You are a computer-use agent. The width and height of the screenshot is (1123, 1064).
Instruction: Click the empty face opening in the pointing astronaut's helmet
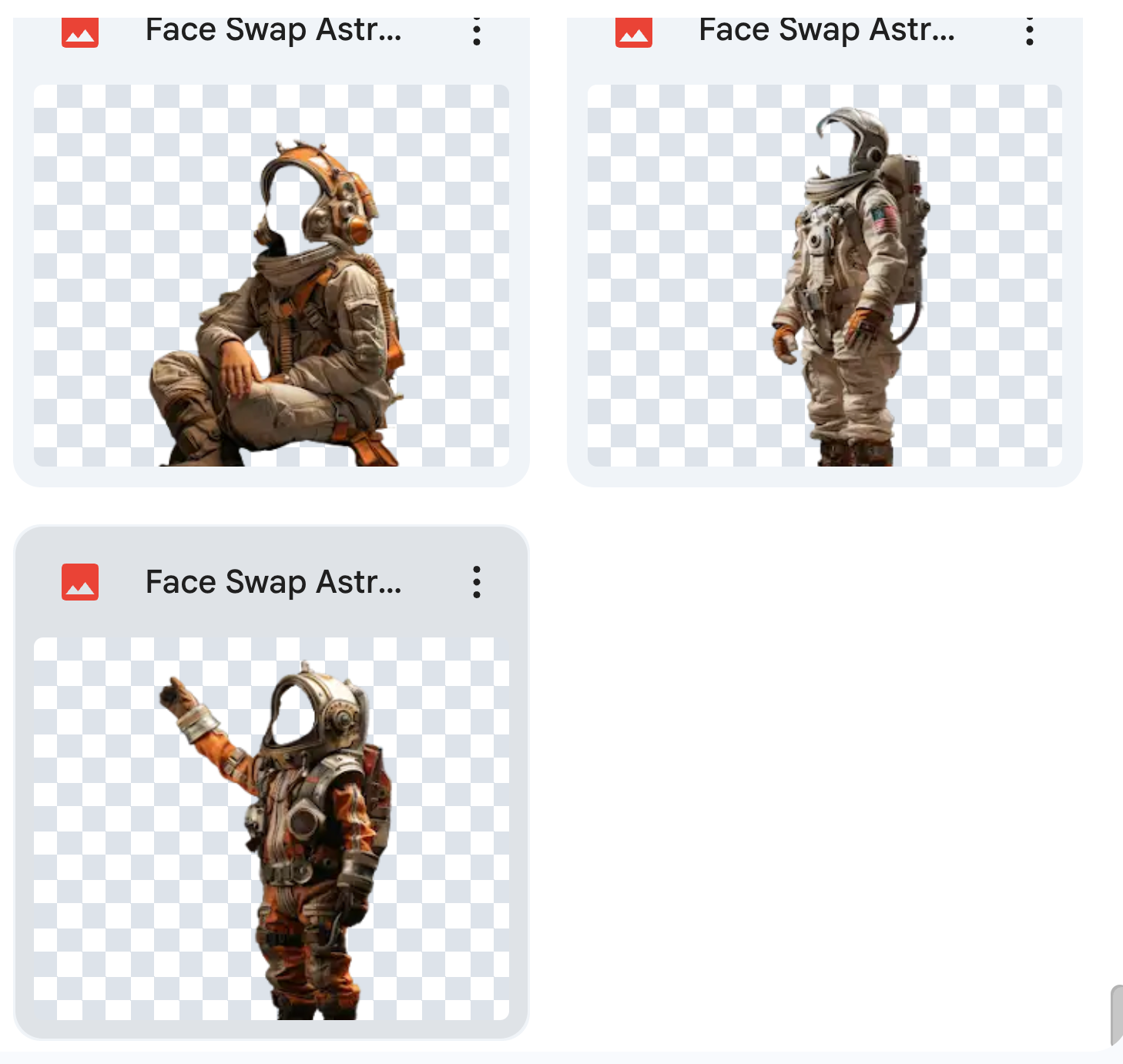(x=294, y=712)
